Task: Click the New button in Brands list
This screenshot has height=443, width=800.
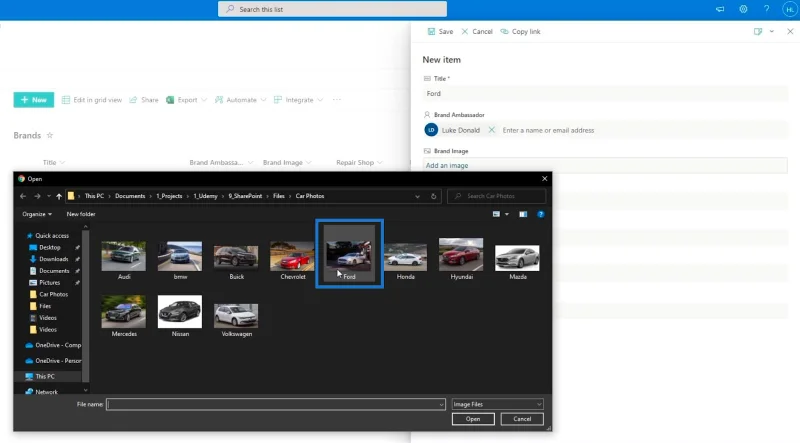Action: 34,100
